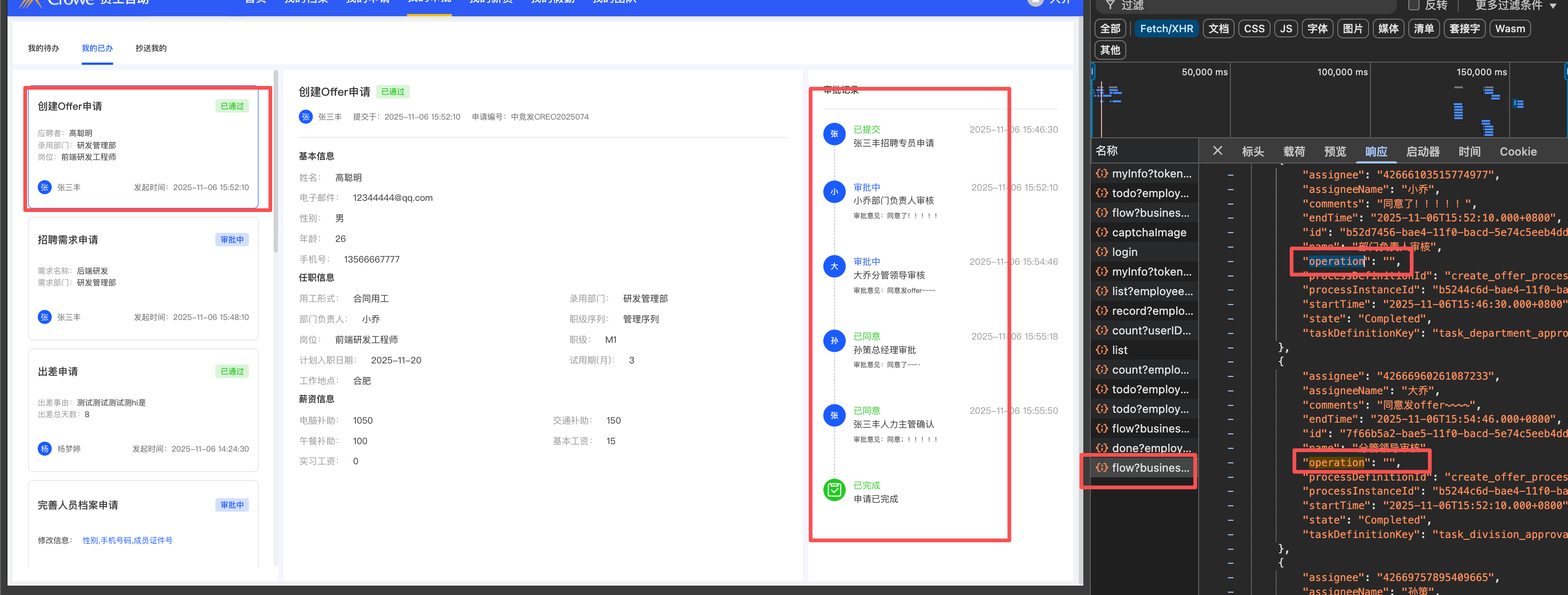The height and width of the screenshot is (595, 1568).
Task: Open the 预览 tab in request details
Action: pyautogui.click(x=1334, y=152)
